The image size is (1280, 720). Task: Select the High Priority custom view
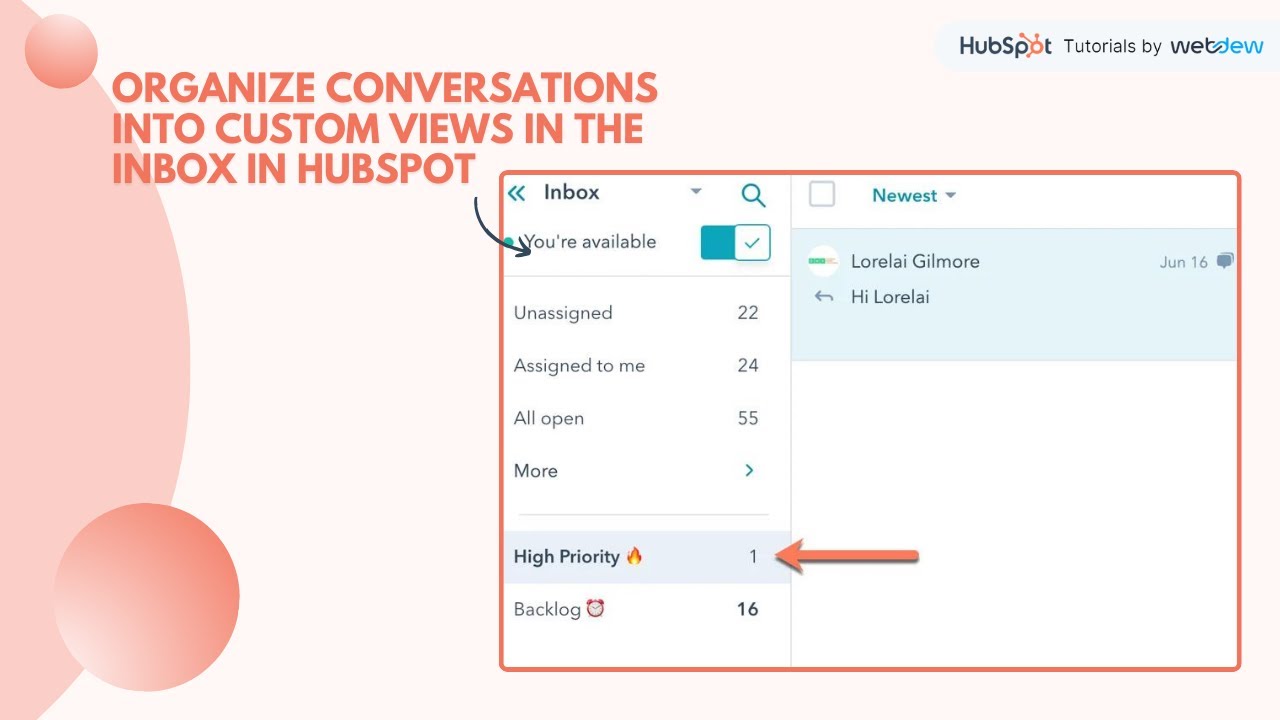coord(646,557)
